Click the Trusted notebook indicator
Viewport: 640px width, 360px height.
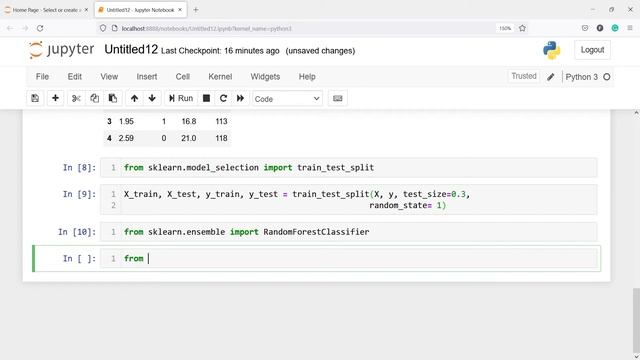point(524,76)
